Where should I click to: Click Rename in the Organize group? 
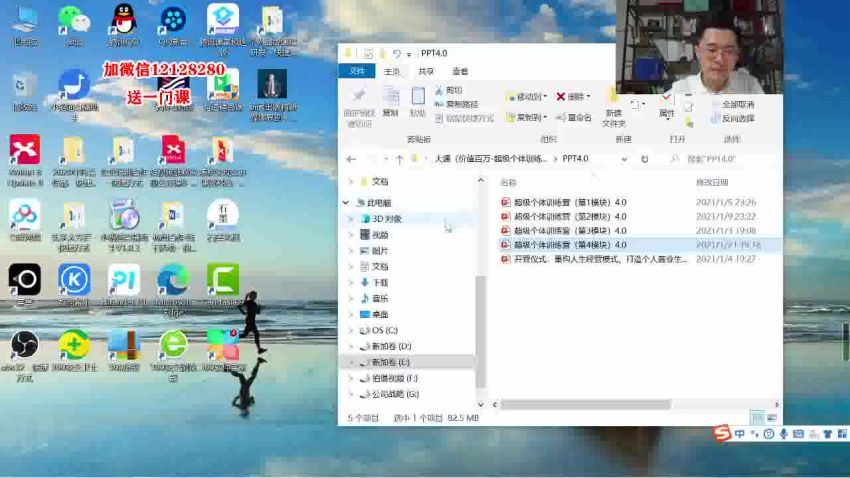tap(574, 118)
